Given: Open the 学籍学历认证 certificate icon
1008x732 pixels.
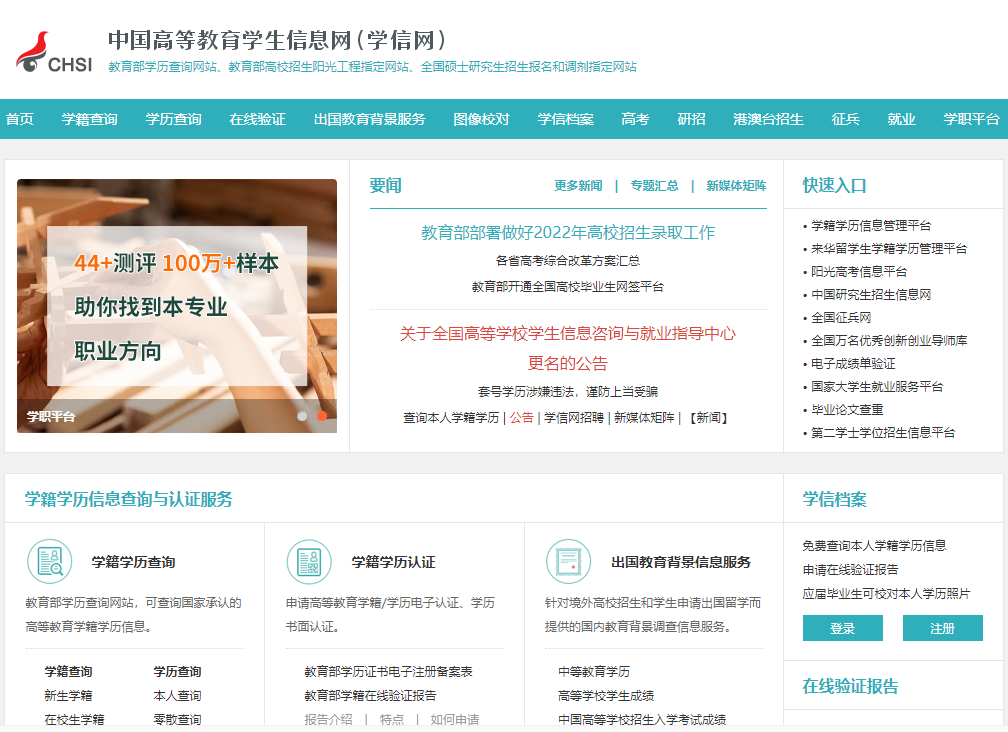Looking at the screenshot, I should pyautogui.click(x=309, y=562).
